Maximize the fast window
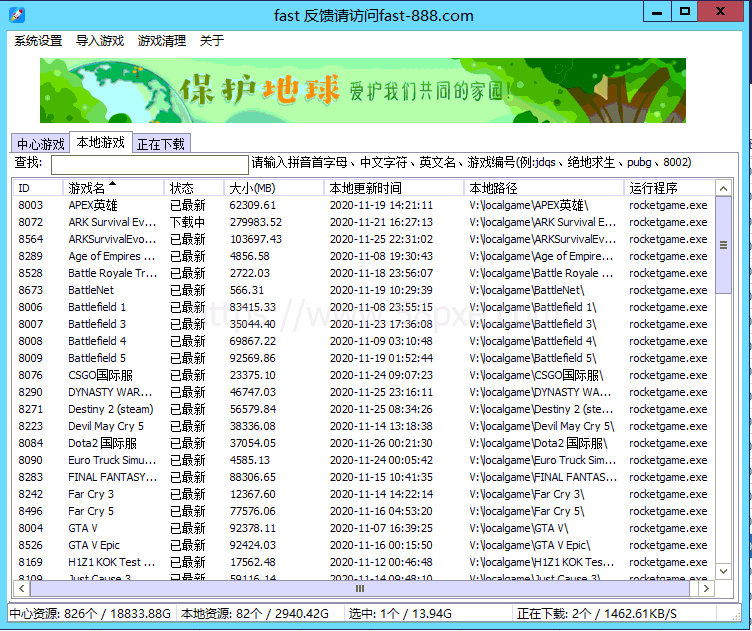752x631 pixels. click(x=684, y=12)
